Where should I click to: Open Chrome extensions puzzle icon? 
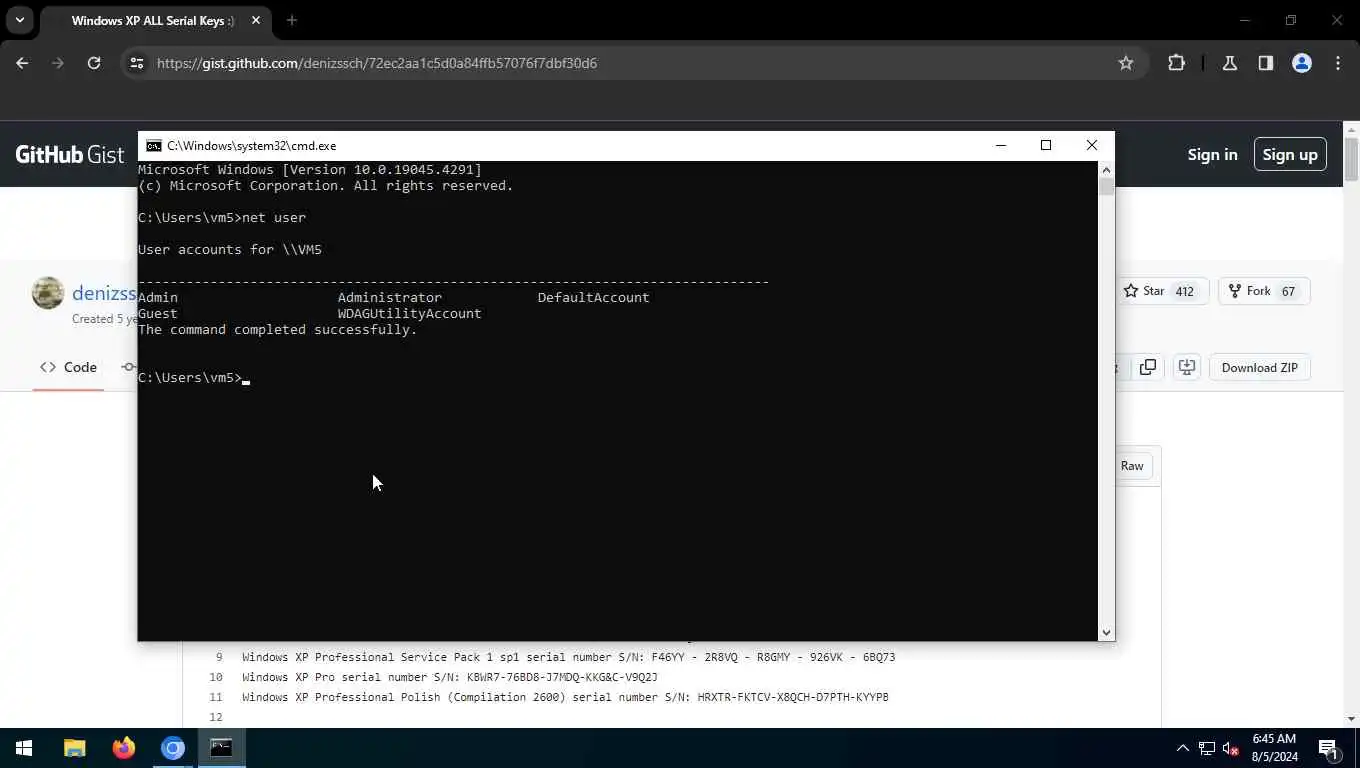(x=1176, y=63)
